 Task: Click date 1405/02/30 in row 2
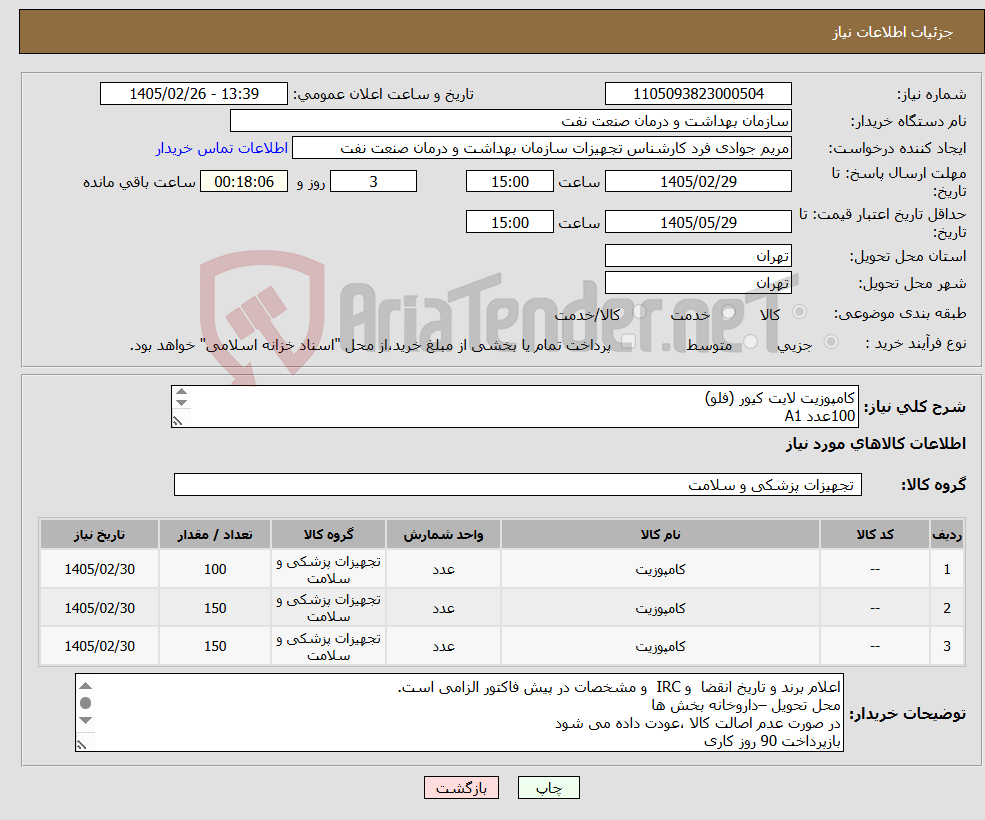(99, 608)
